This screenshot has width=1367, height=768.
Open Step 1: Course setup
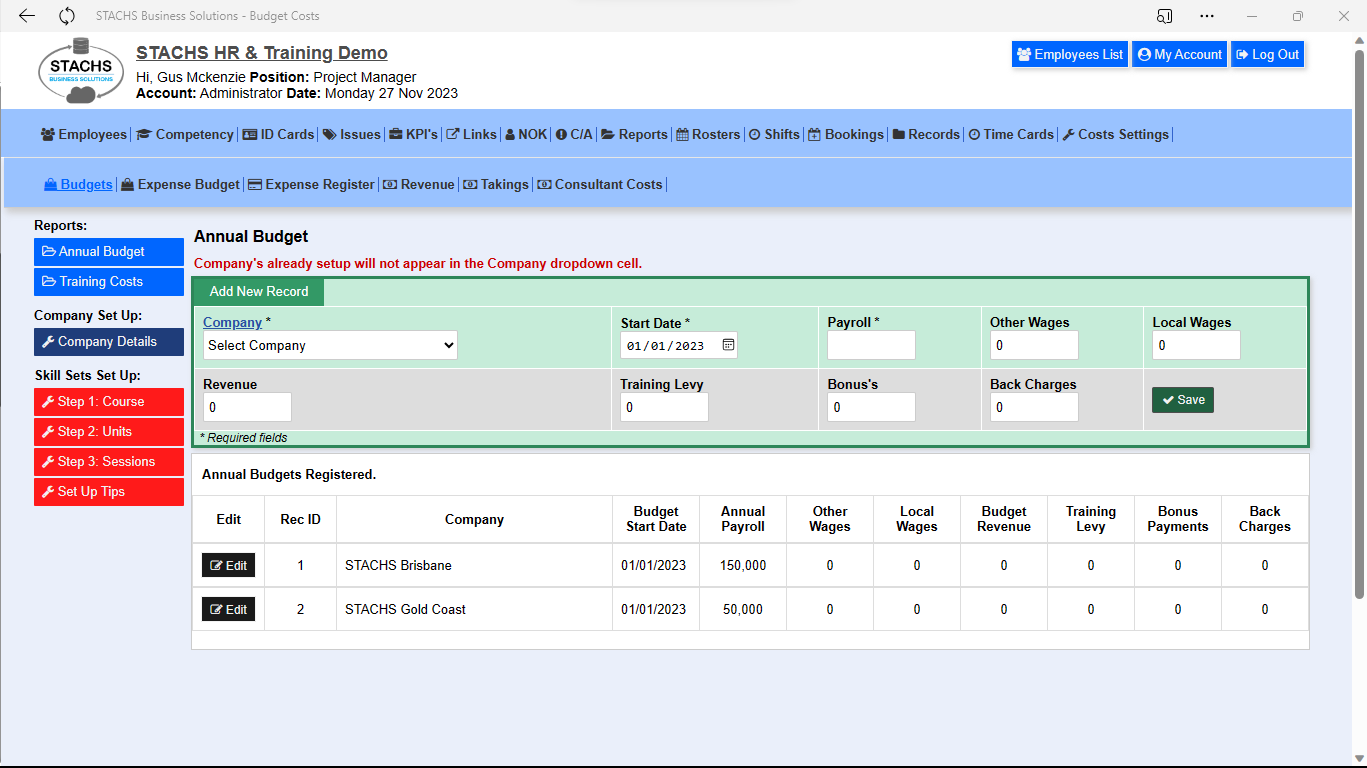point(109,402)
